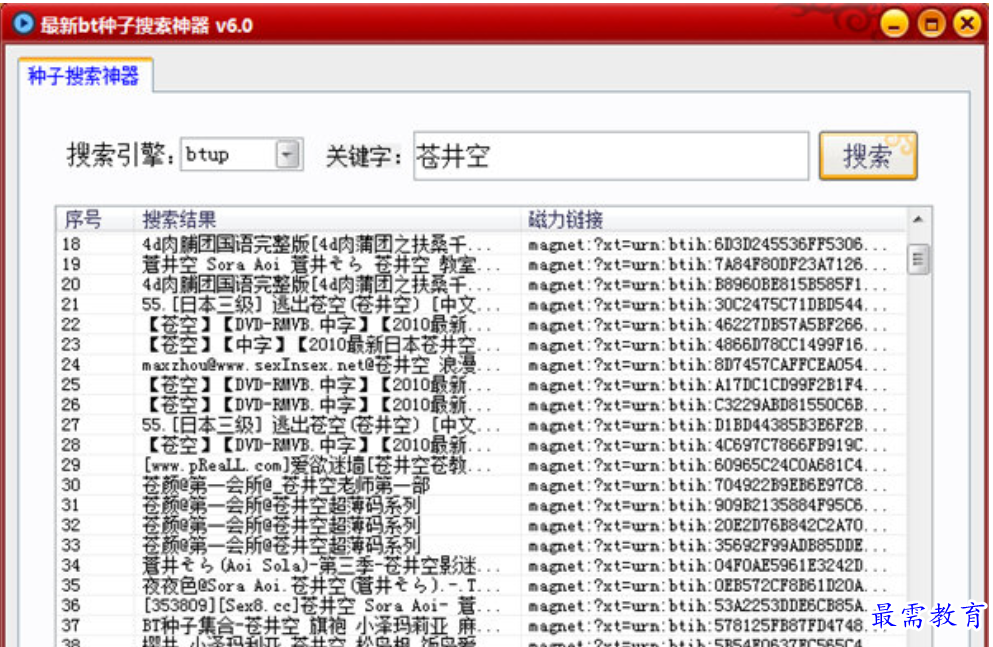
Task: Select result row number 32
Action: (481, 525)
